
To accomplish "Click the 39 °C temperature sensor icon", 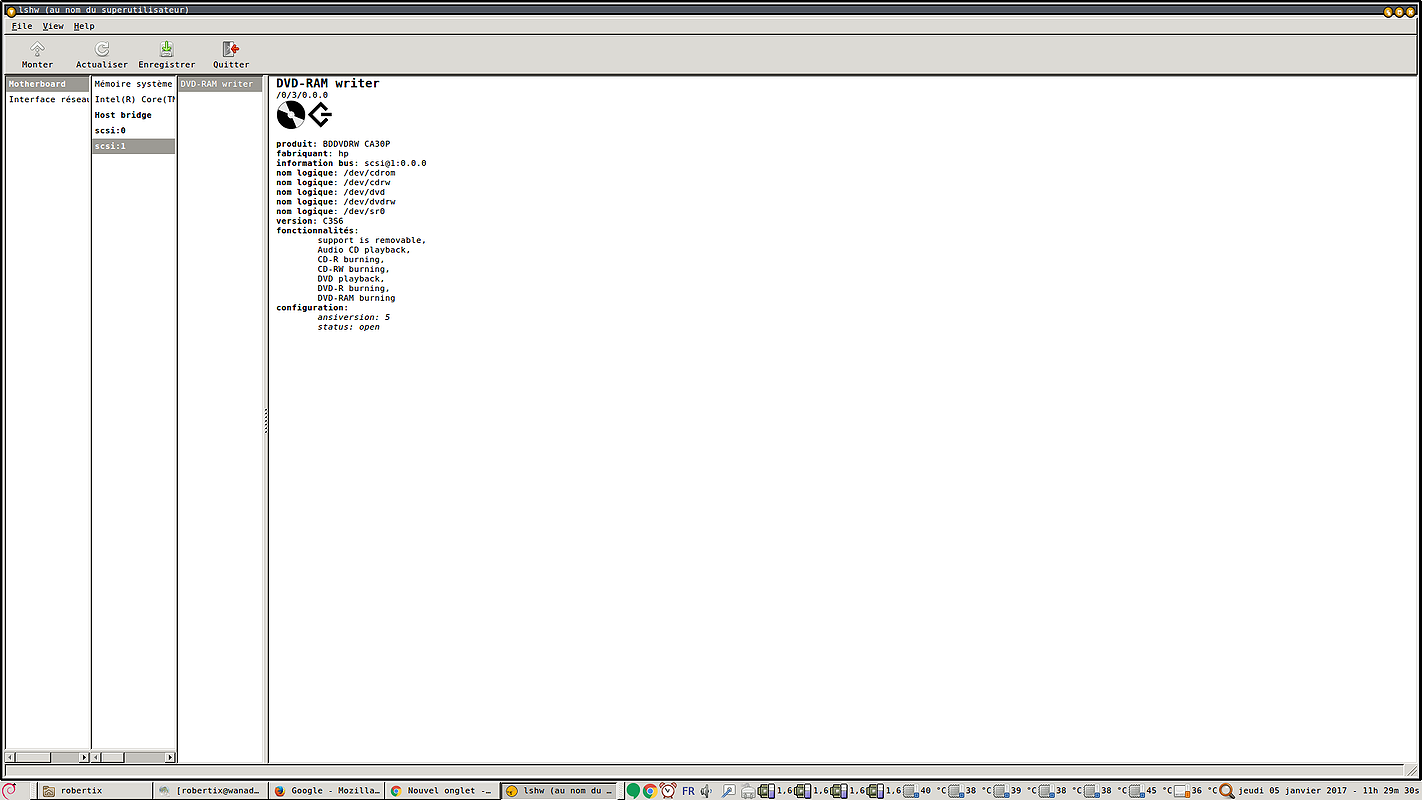I will (x=1001, y=790).
